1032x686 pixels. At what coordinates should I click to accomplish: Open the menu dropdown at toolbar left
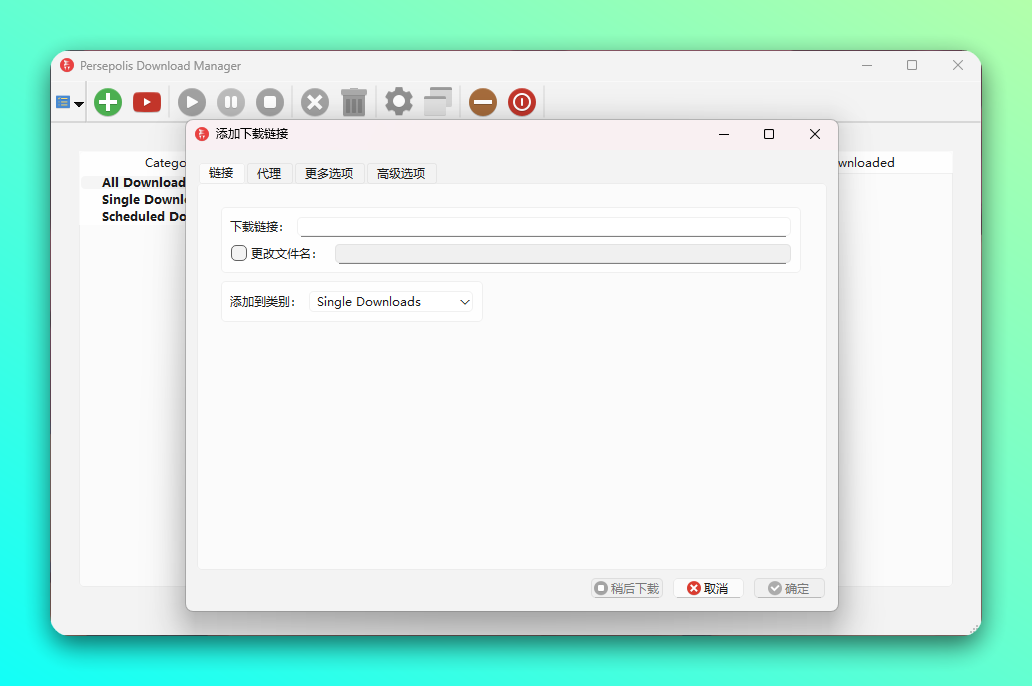(x=69, y=102)
